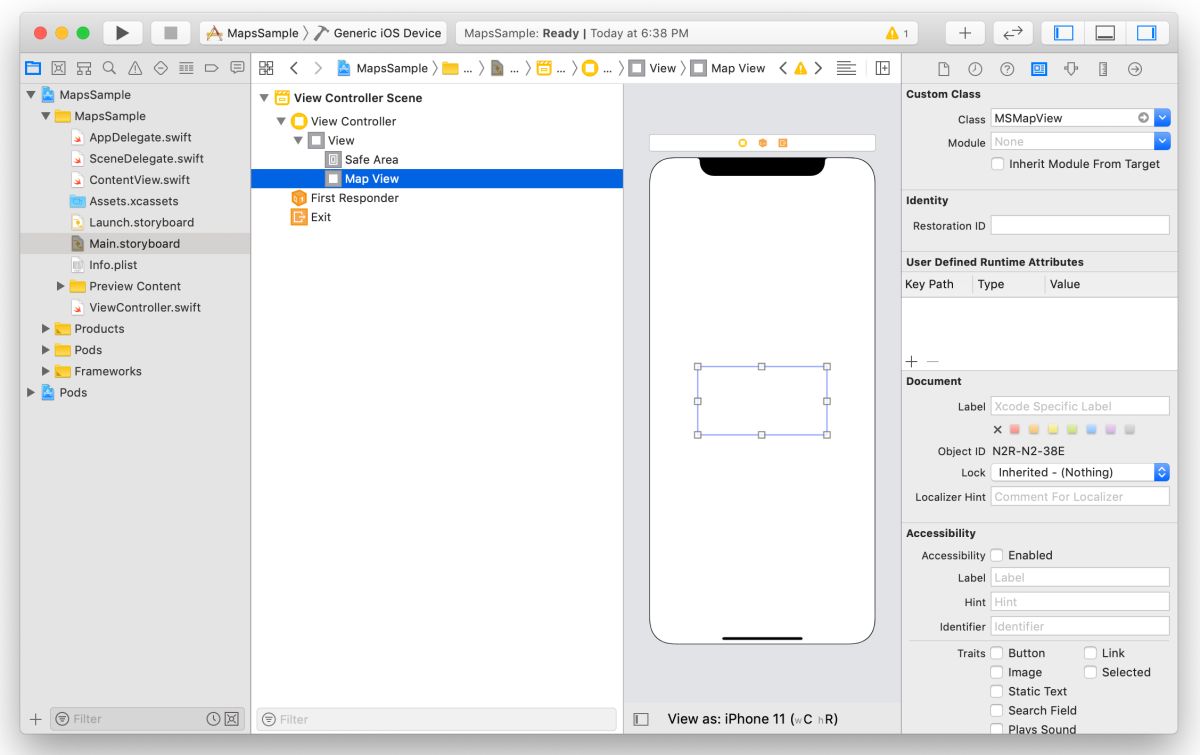This screenshot has width=1200, height=755.
Task: Check the Selected trait
Action: (1091, 672)
